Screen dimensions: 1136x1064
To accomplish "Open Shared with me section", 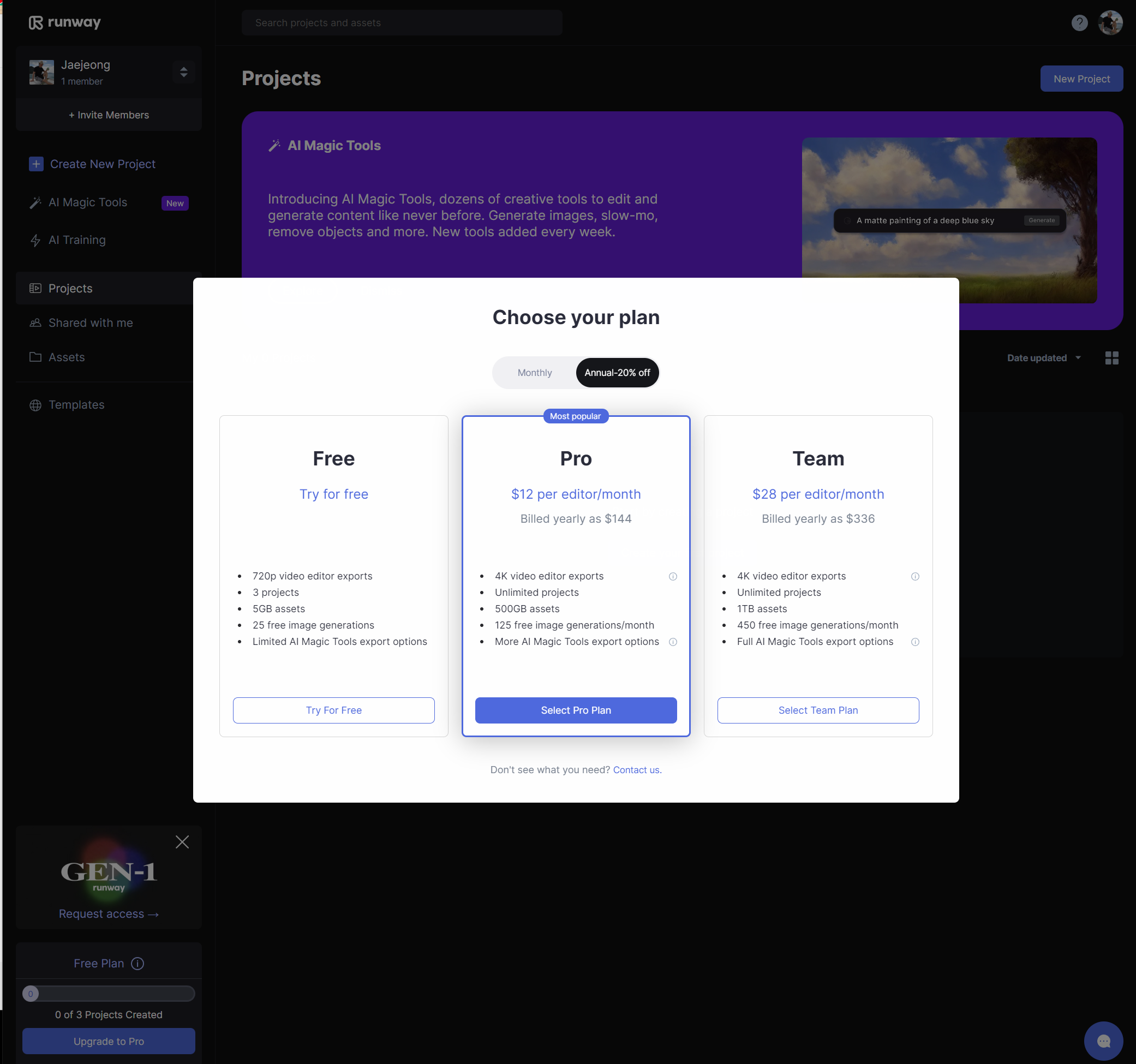I will [90, 323].
